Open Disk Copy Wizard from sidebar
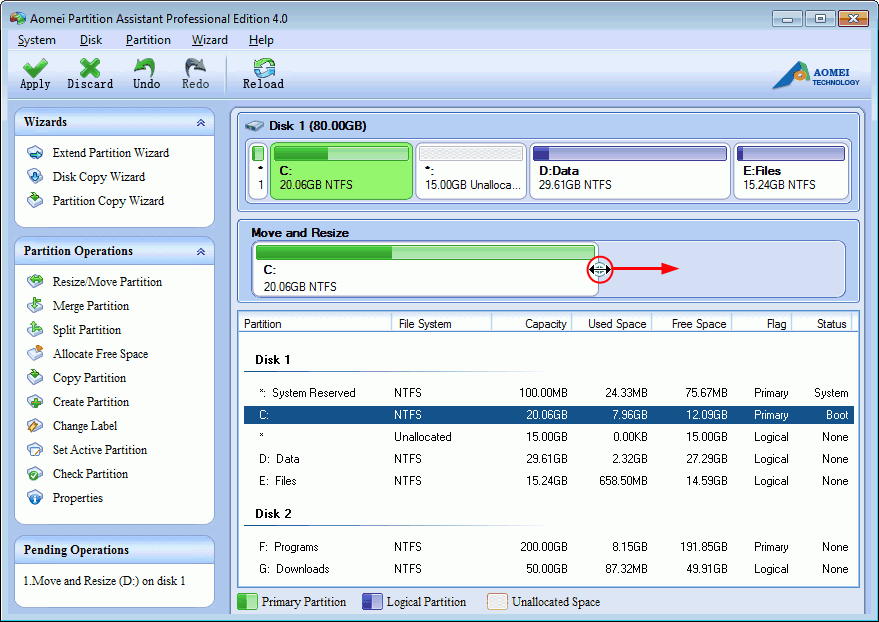The height and width of the screenshot is (622, 879). 98,177
